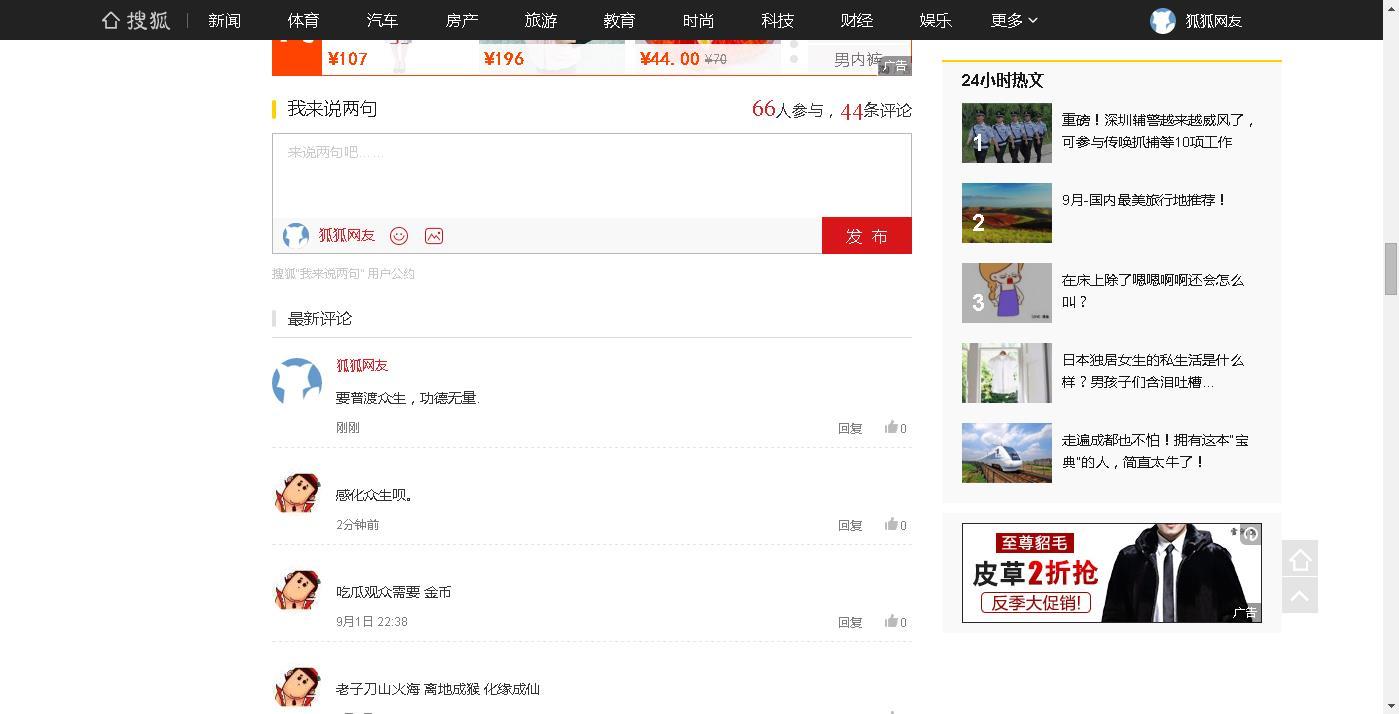This screenshot has width=1399, height=714.
Task: Reply to comment 要普渡众生，功德无量
Action: tap(850, 428)
